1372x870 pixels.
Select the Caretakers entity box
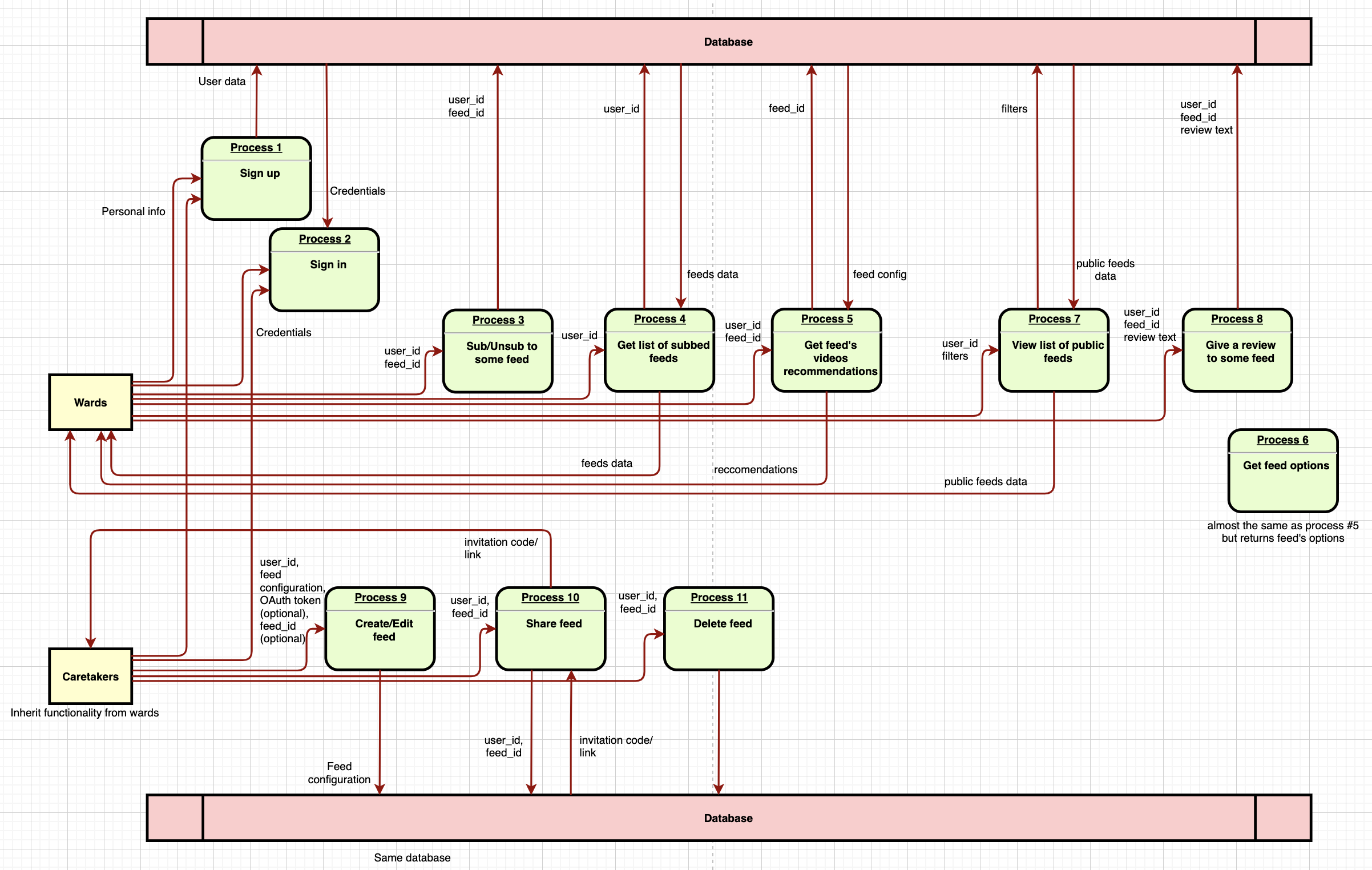[90, 676]
